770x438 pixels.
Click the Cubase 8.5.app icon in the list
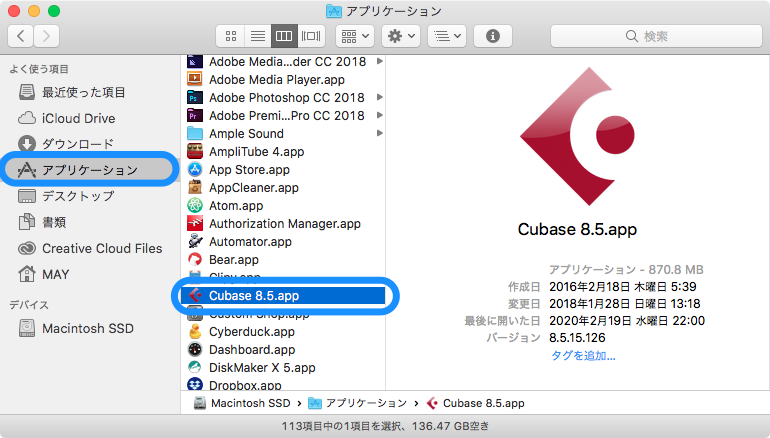click(x=195, y=296)
